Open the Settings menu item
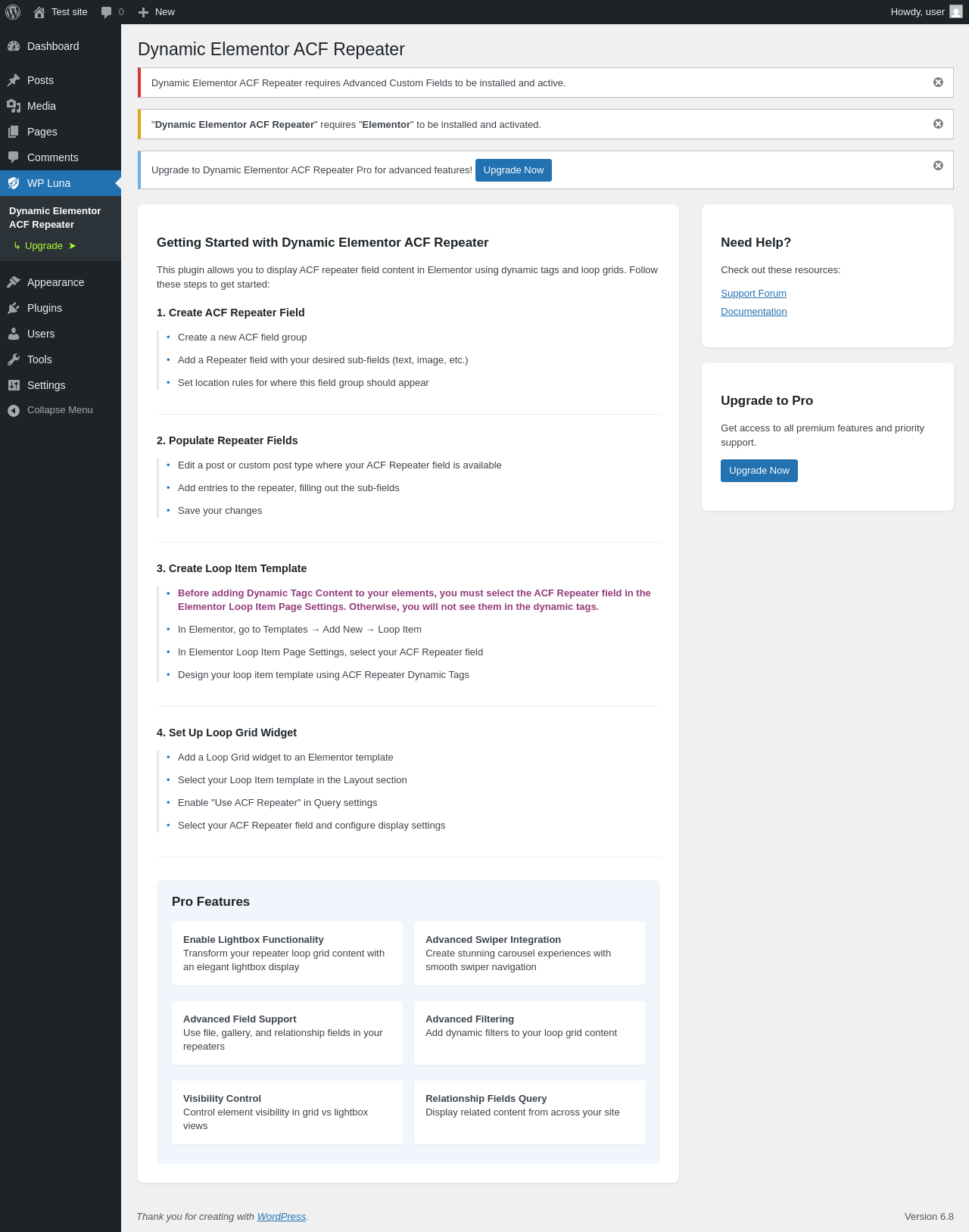Image resolution: width=969 pixels, height=1232 pixels. pos(46,385)
